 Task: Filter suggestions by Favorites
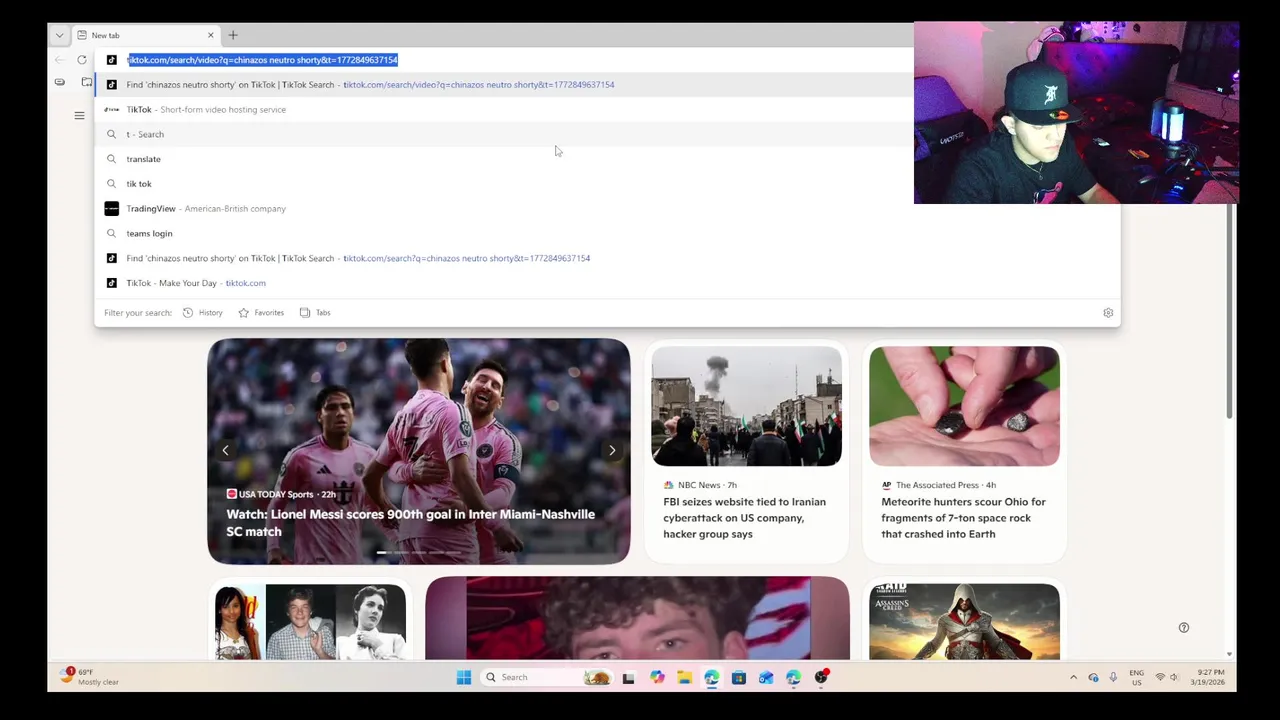(261, 313)
